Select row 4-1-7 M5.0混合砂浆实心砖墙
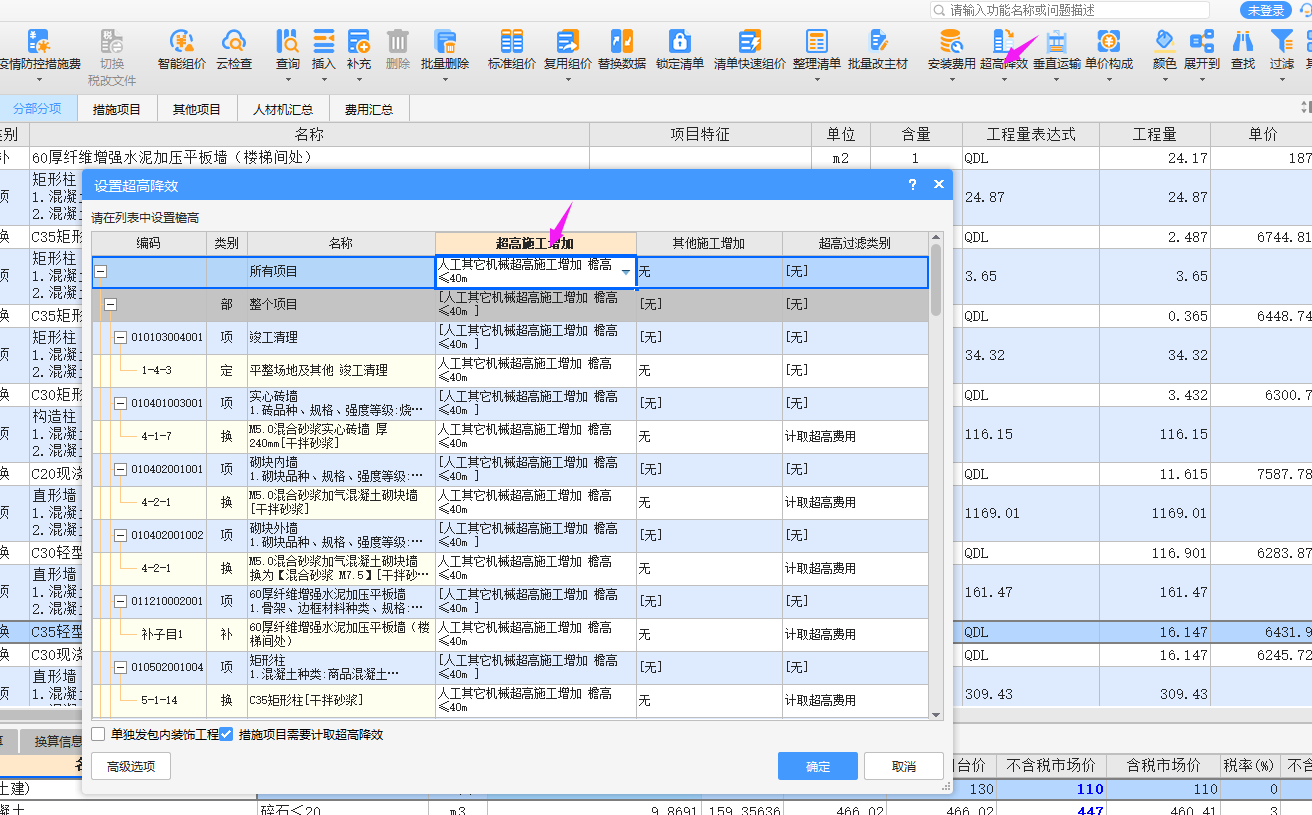The height and width of the screenshot is (815, 1312). (x=510, y=436)
